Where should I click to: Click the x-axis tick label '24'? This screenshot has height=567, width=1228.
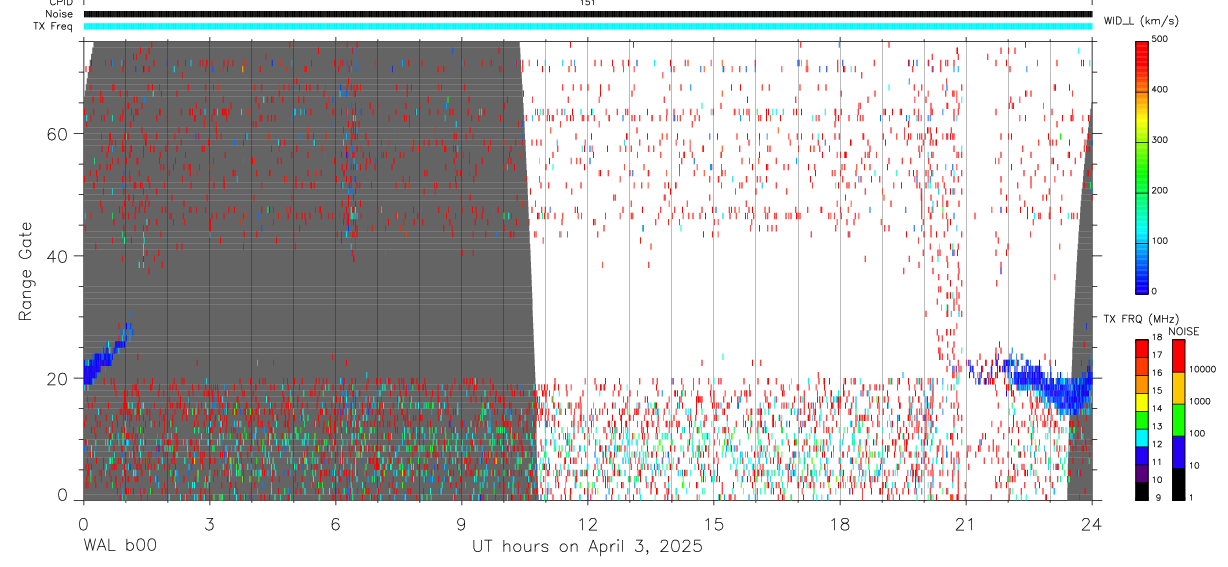[x=1091, y=523]
